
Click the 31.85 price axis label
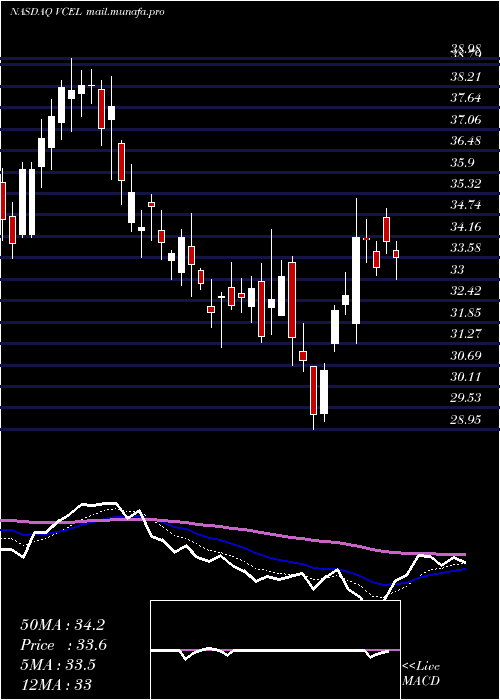coord(466,312)
